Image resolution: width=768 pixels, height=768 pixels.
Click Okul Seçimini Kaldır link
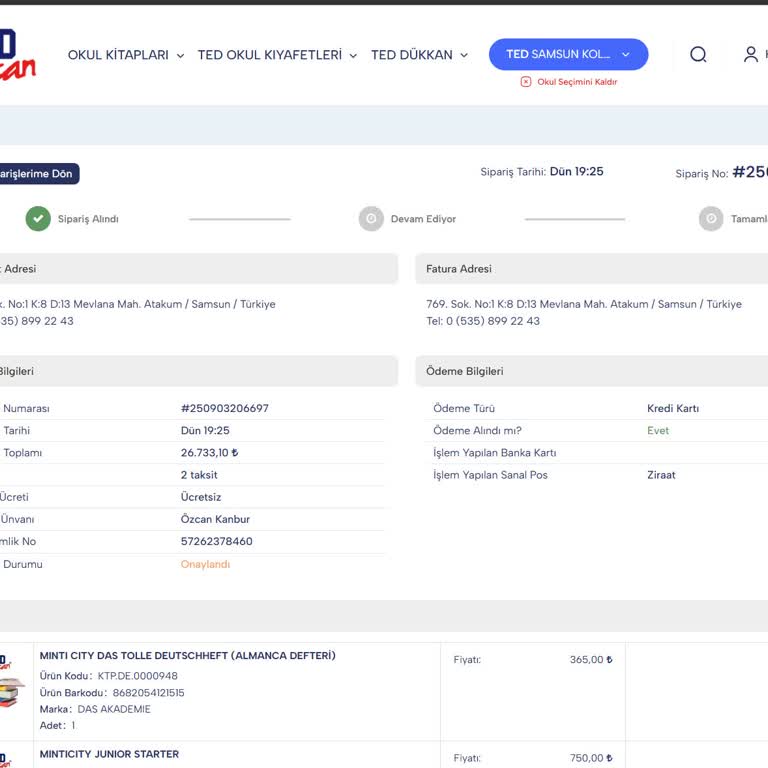click(577, 82)
